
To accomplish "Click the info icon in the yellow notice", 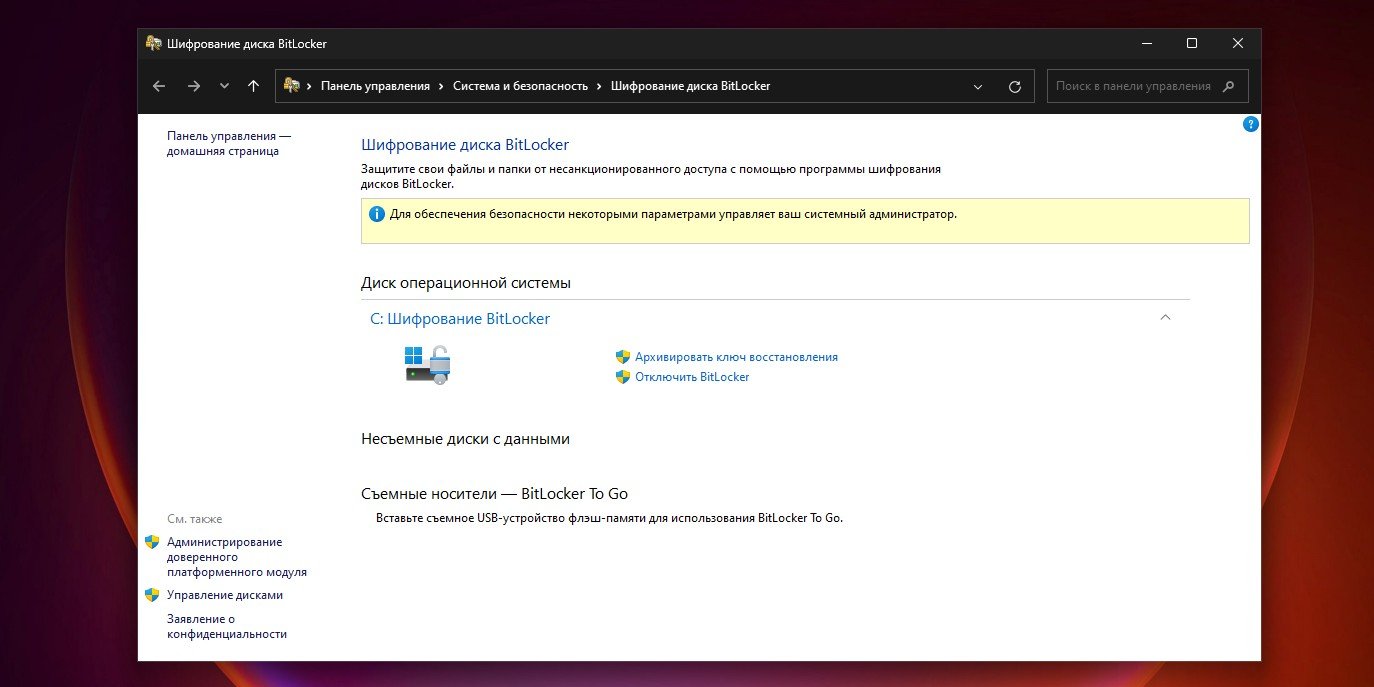I will [376, 214].
